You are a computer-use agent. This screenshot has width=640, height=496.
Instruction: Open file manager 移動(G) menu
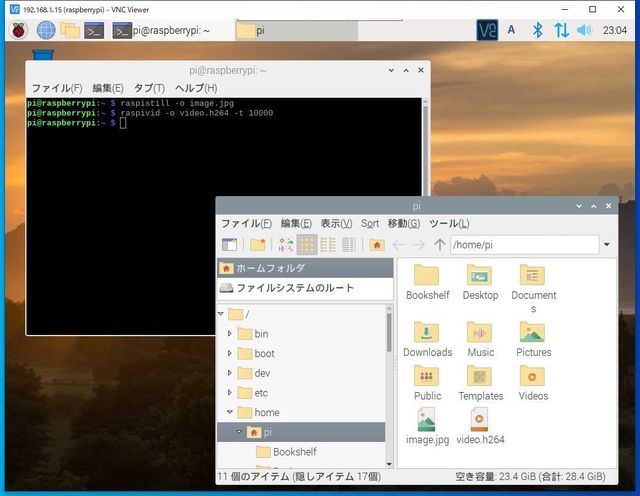(404, 223)
